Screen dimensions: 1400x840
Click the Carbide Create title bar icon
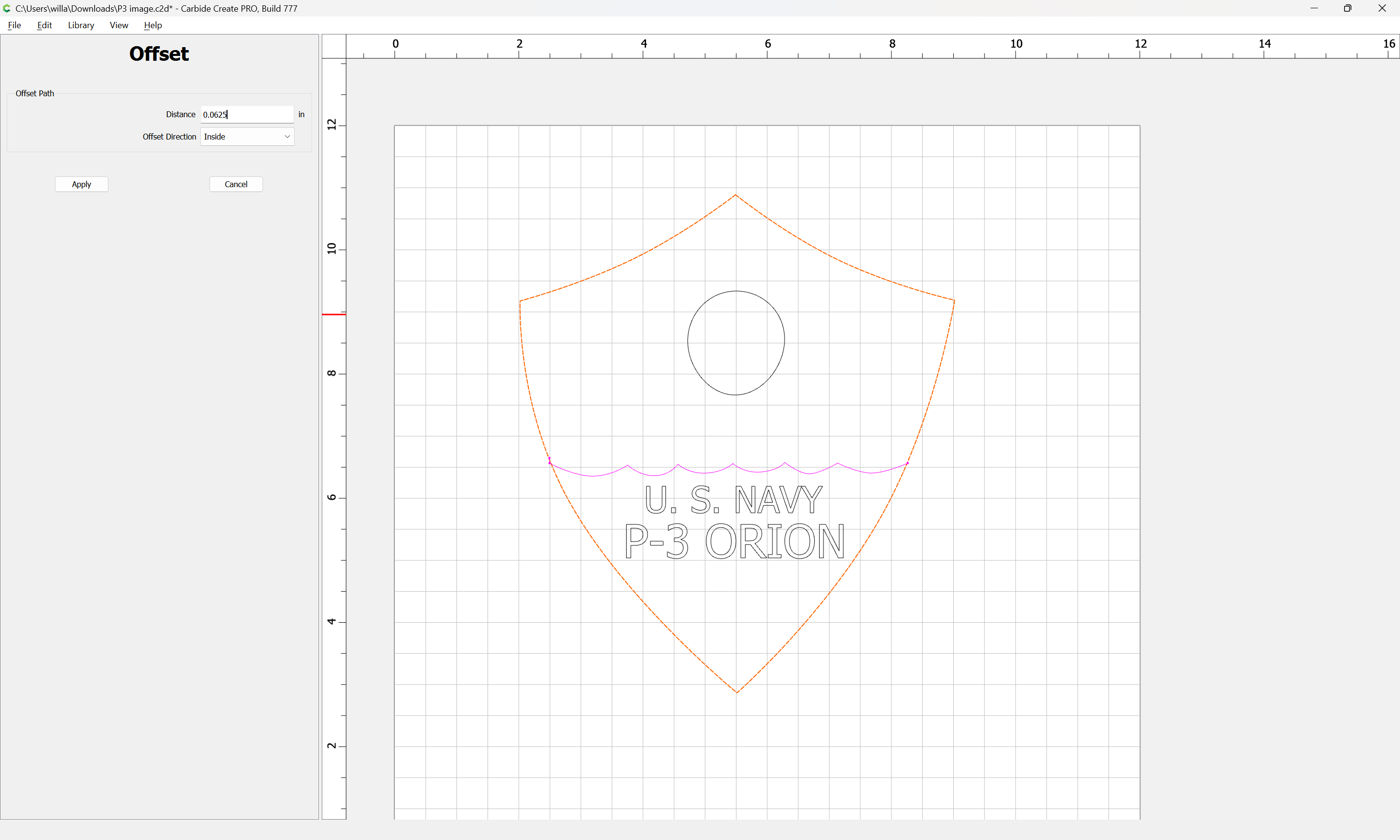tap(7, 8)
